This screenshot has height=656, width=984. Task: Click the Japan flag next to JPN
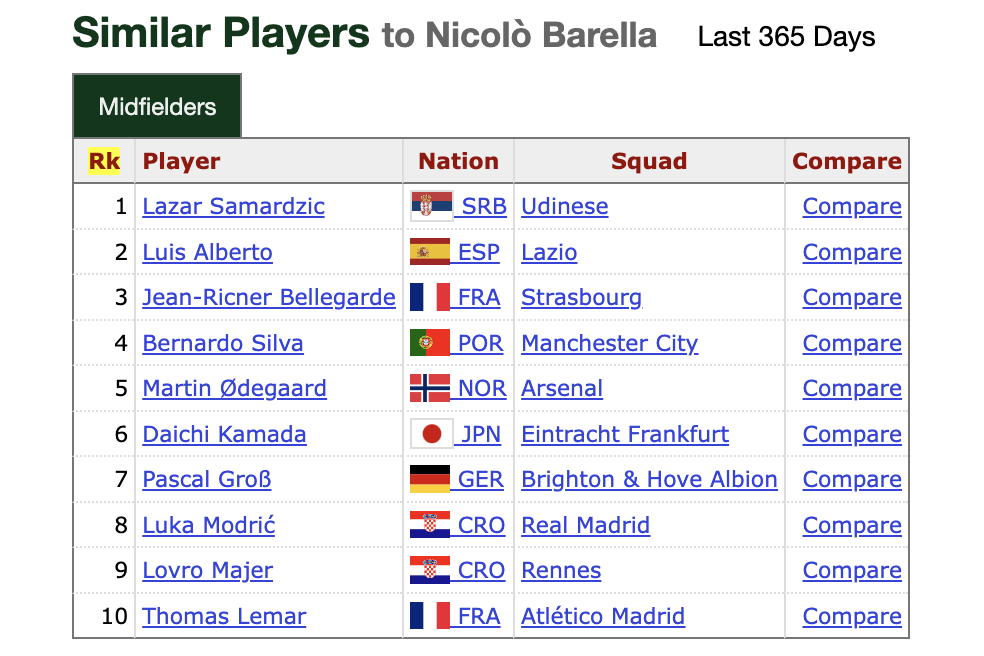[431, 434]
